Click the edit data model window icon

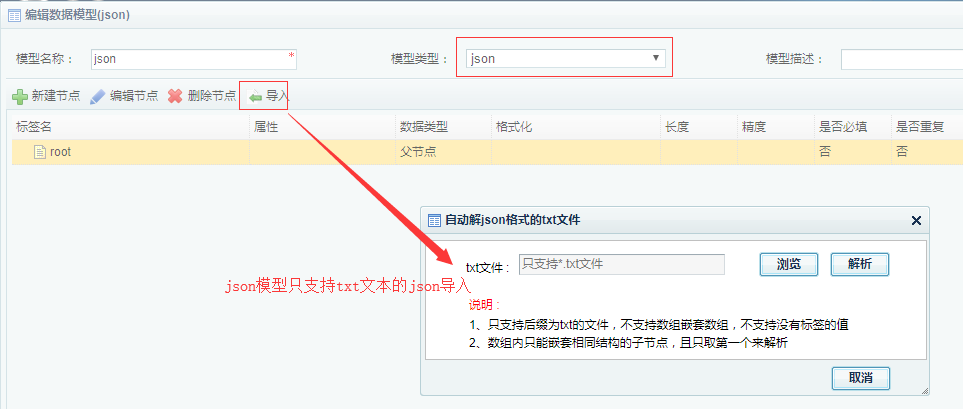[x=14, y=15]
